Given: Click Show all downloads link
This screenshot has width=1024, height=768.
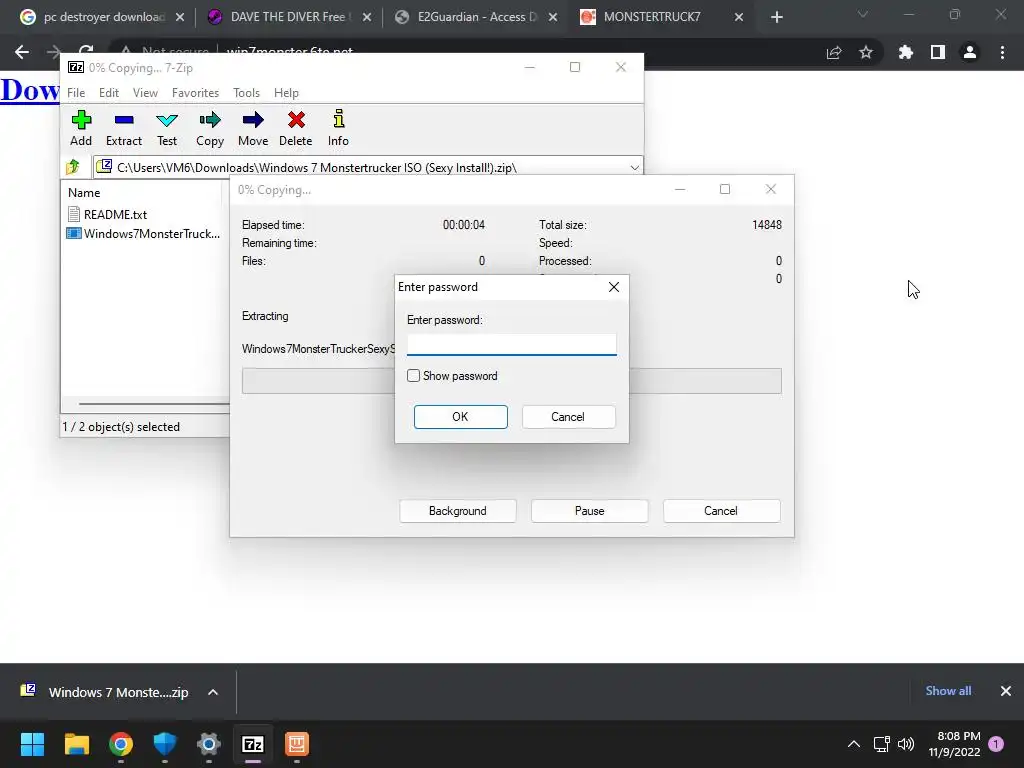Looking at the screenshot, I should (948, 691).
